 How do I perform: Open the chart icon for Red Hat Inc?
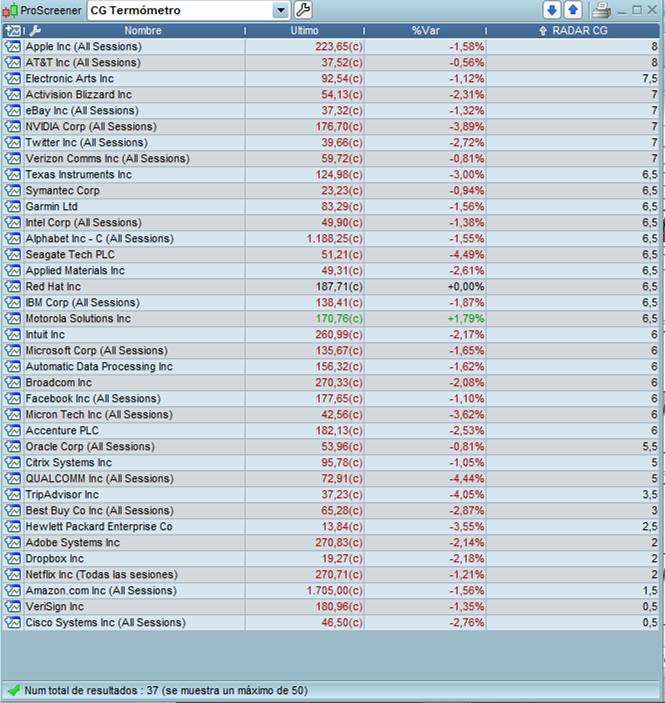pyautogui.click(x=13, y=286)
